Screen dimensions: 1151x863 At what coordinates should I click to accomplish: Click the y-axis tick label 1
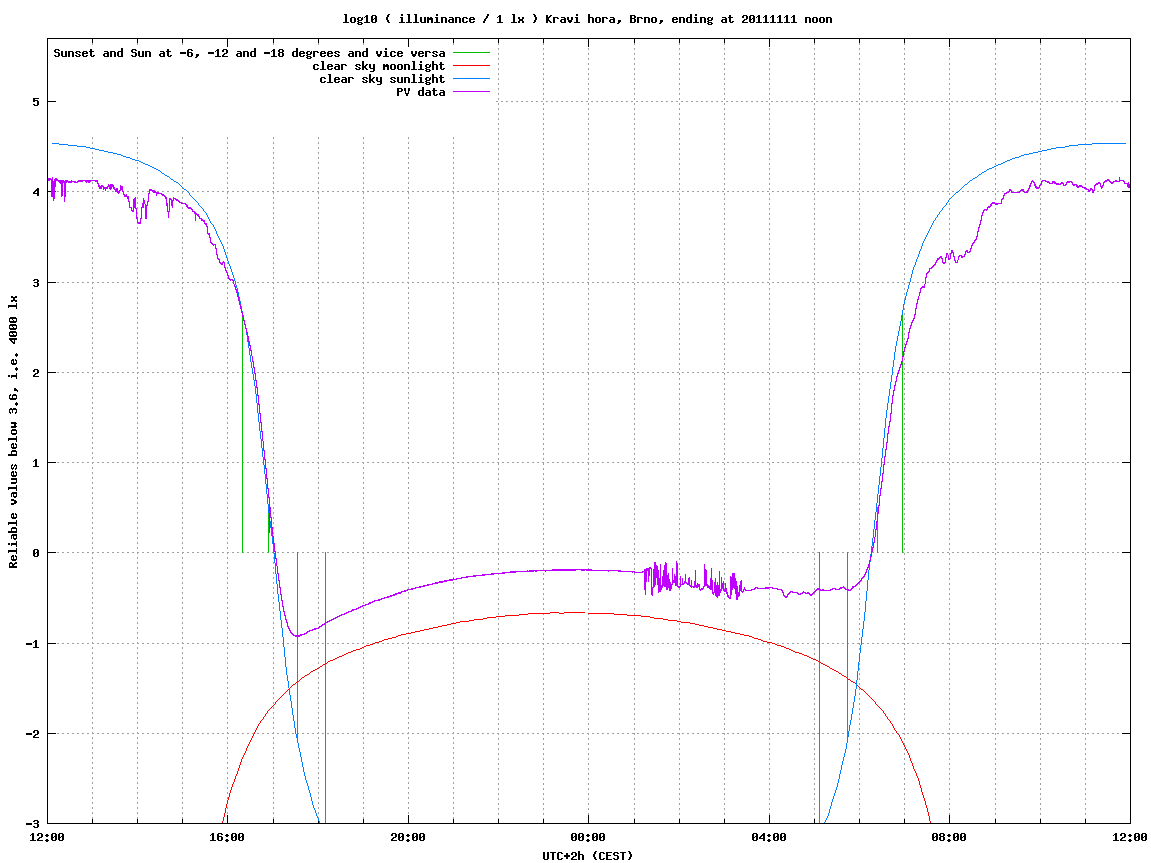click(x=35, y=463)
